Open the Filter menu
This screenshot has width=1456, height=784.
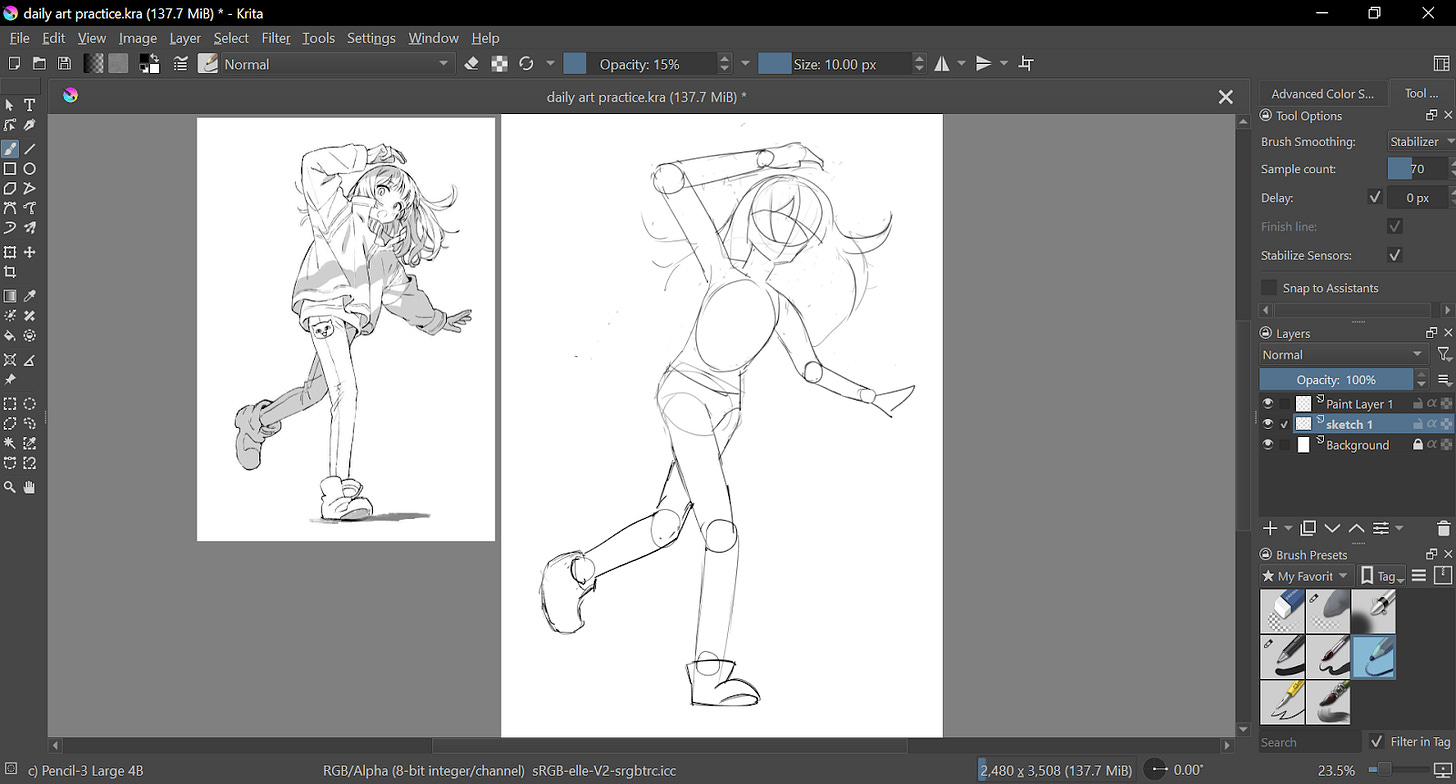click(x=275, y=38)
